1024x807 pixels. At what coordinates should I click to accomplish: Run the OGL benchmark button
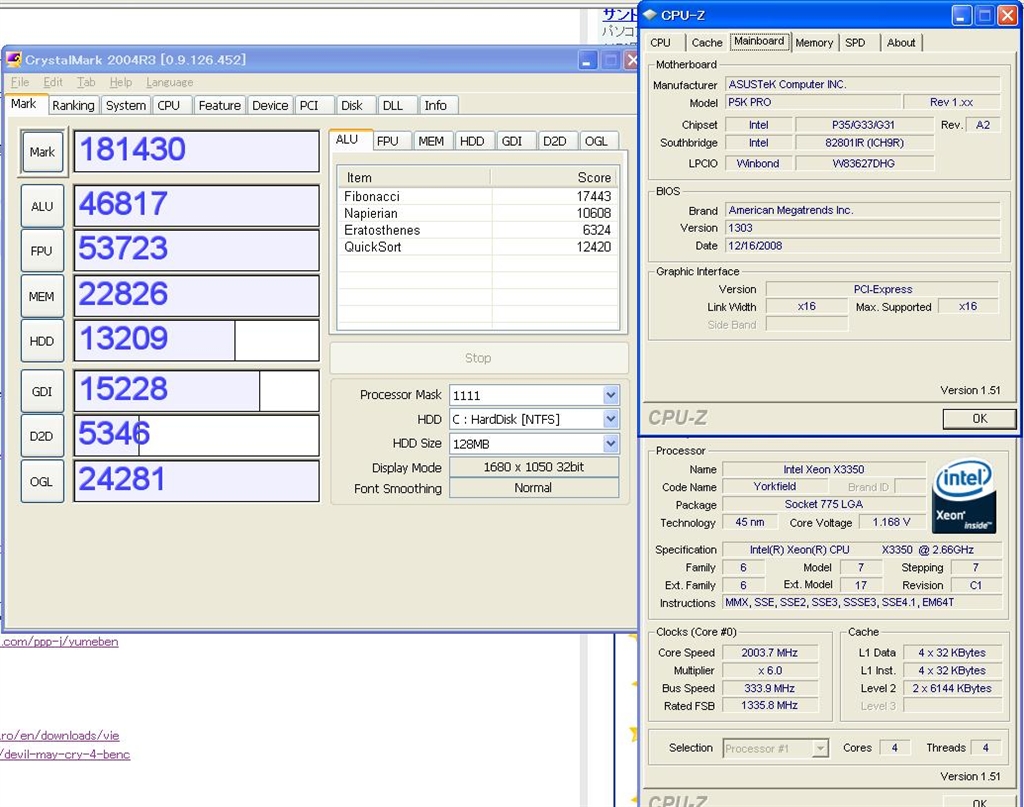tap(42, 481)
